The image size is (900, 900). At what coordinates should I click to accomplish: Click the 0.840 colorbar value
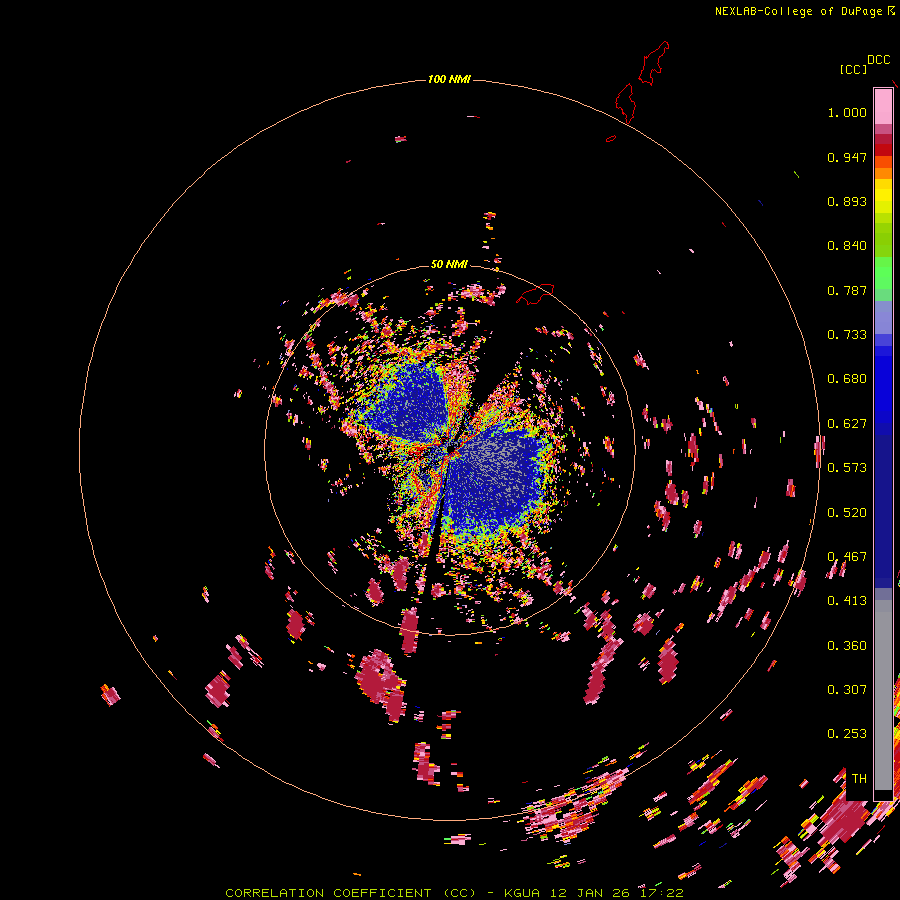click(x=847, y=246)
